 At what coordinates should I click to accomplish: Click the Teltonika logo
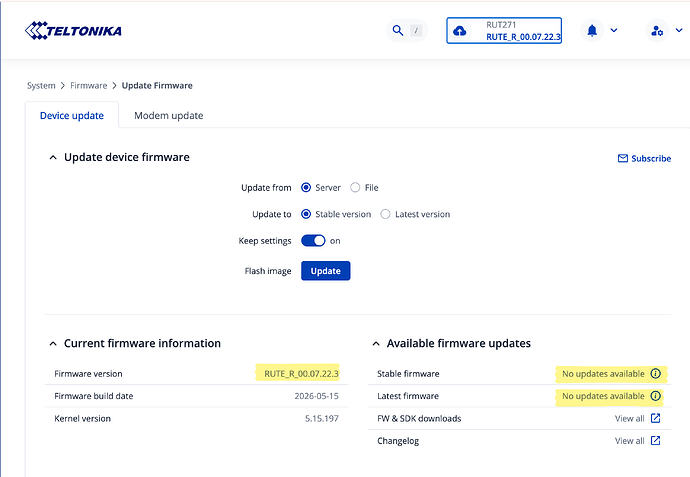(x=73, y=31)
